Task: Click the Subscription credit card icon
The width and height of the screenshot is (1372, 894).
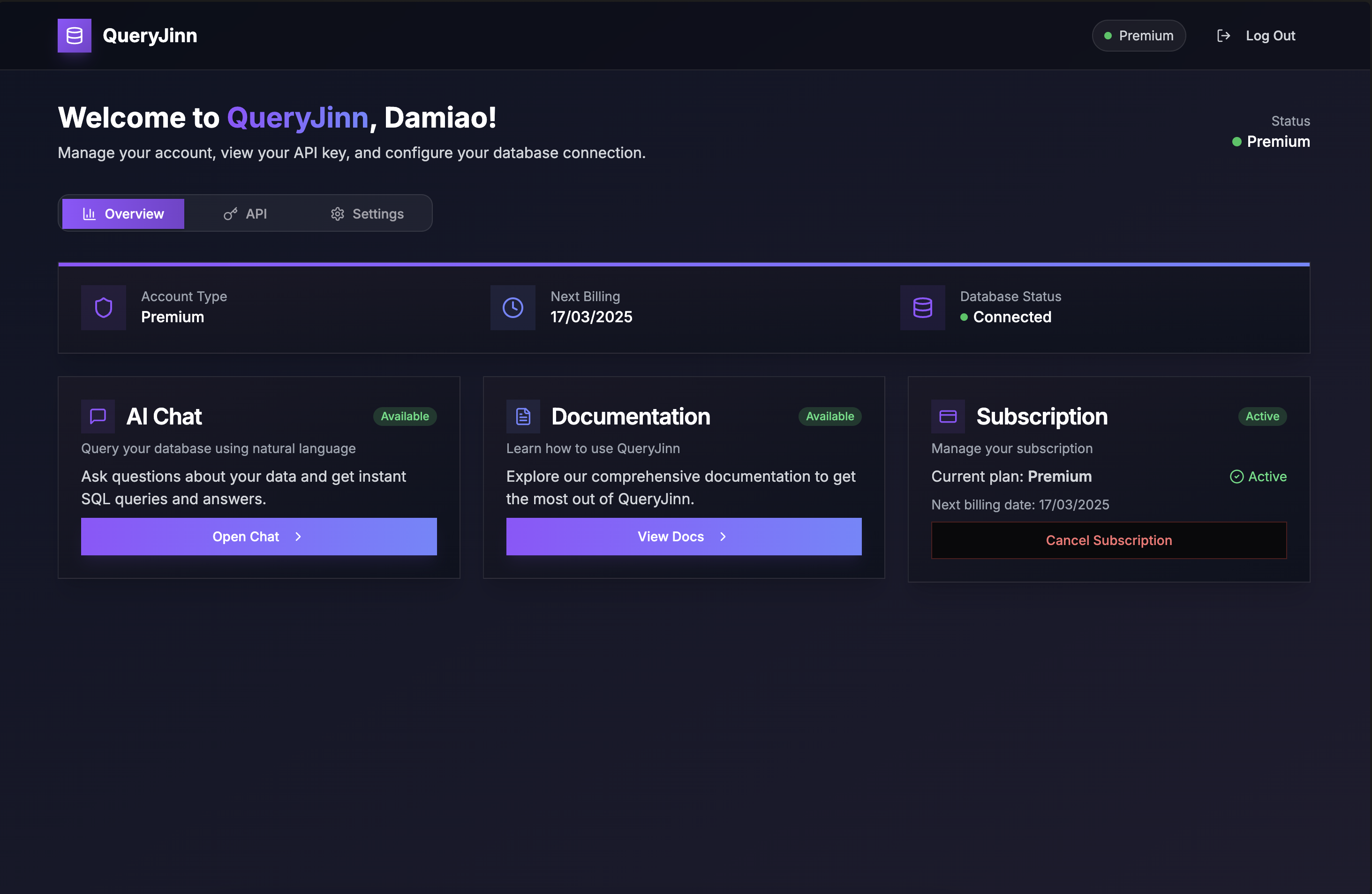Action: [948, 416]
